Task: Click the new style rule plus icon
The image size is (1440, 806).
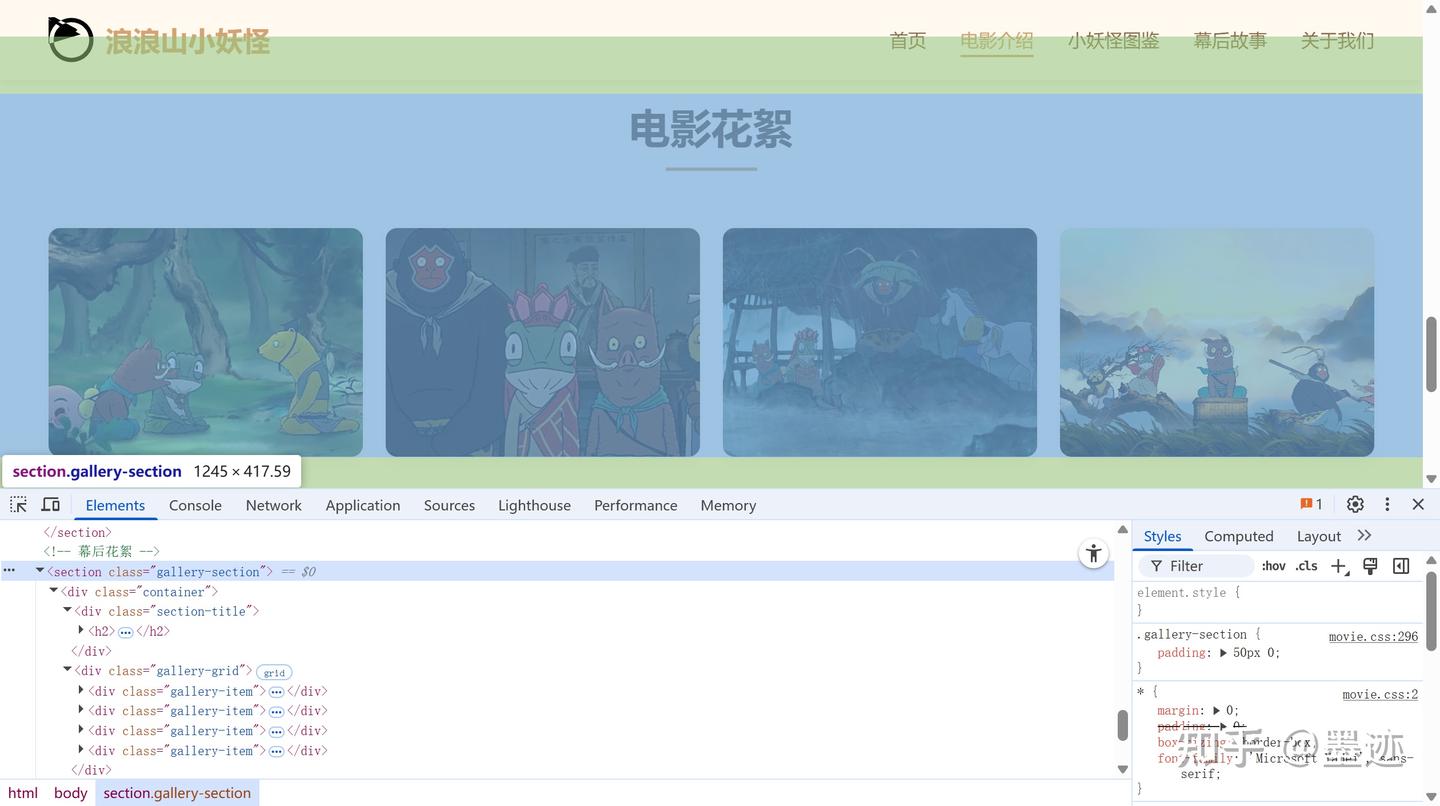Action: pos(1340,566)
